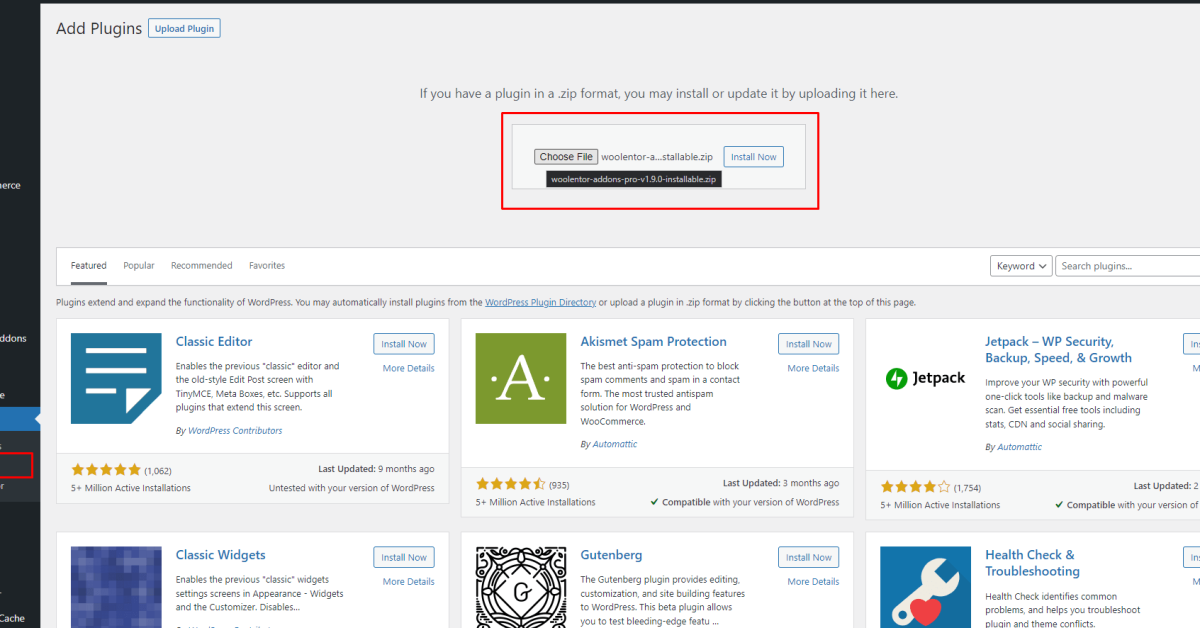Viewport: 1200px width, 628px height.
Task: Click the Choose File button
Action: pos(565,156)
